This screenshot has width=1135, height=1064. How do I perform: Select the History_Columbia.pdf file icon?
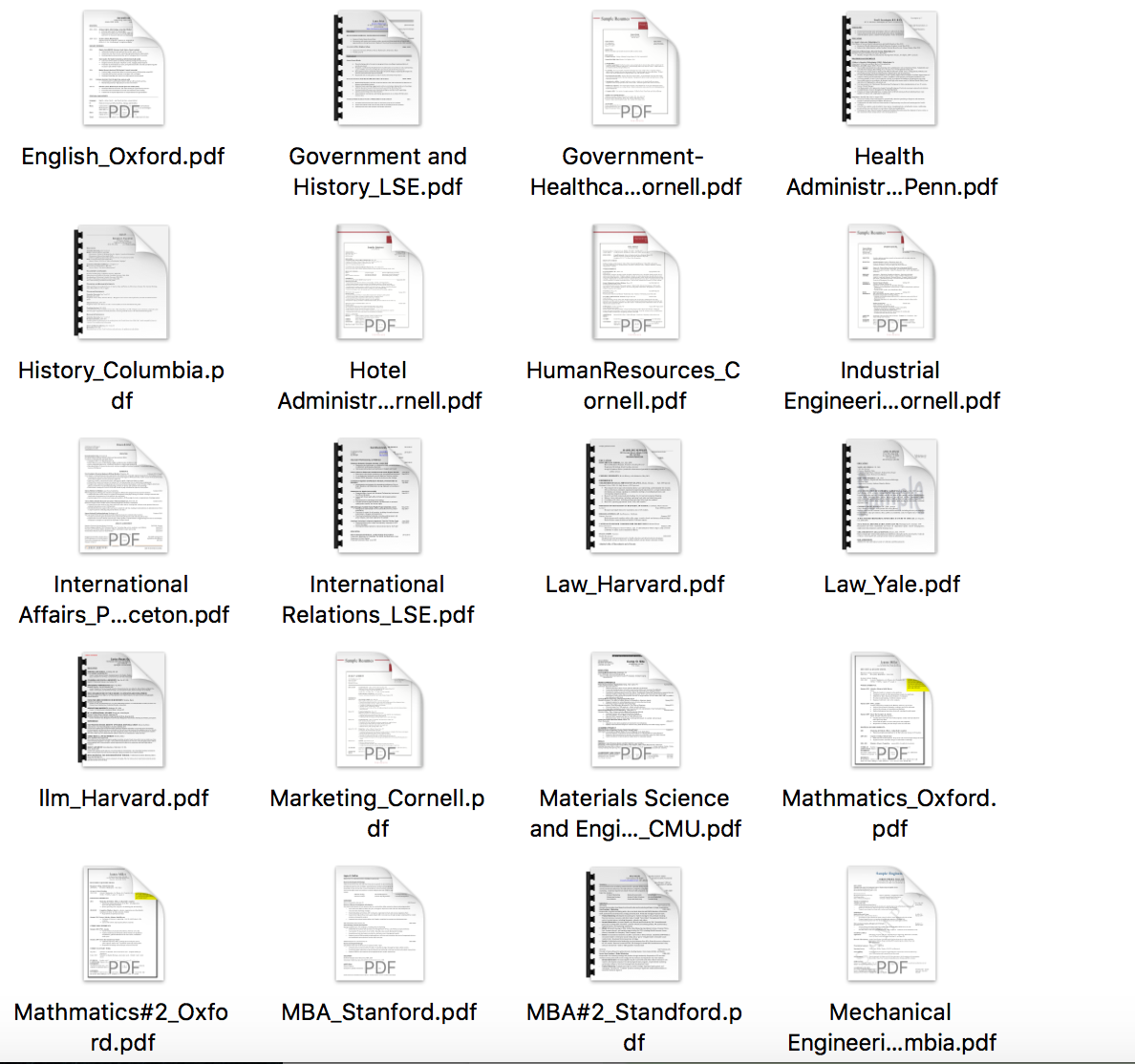[x=121, y=282]
